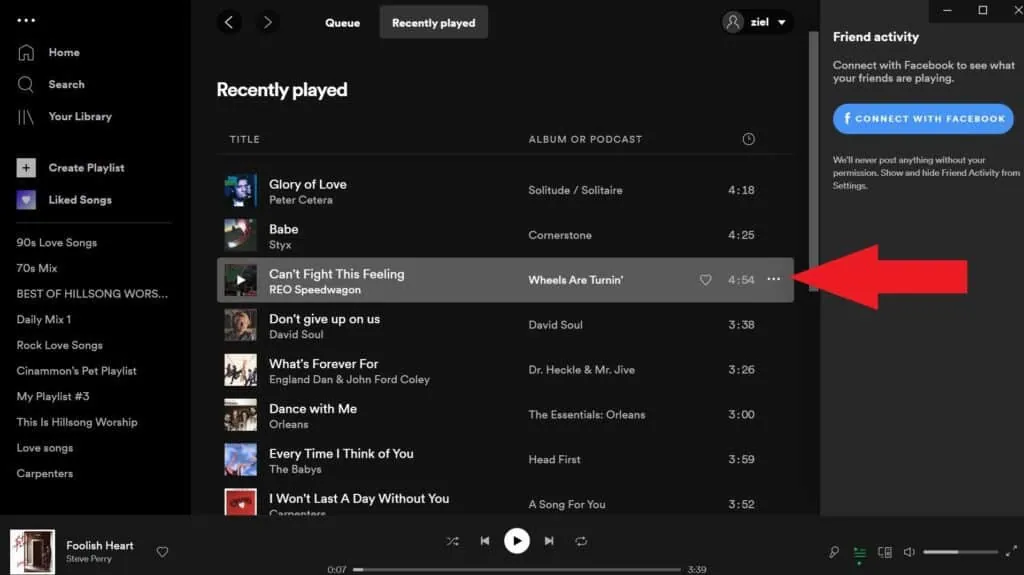Open Wheels Are Turnin' album

pos(575,280)
